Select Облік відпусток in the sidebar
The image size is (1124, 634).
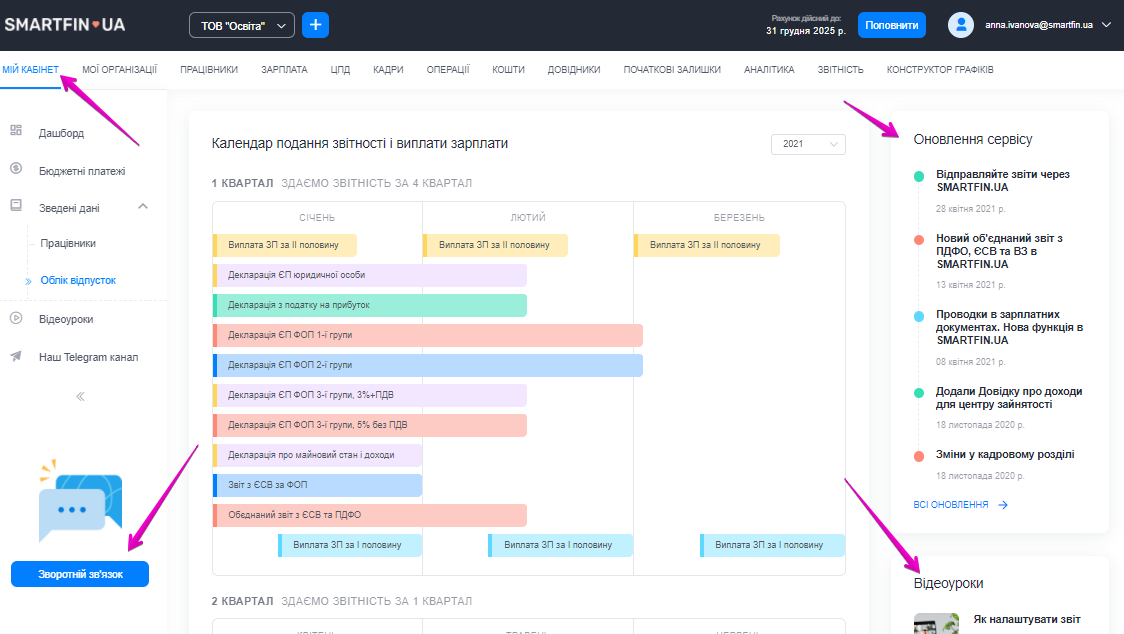tap(78, 281)
